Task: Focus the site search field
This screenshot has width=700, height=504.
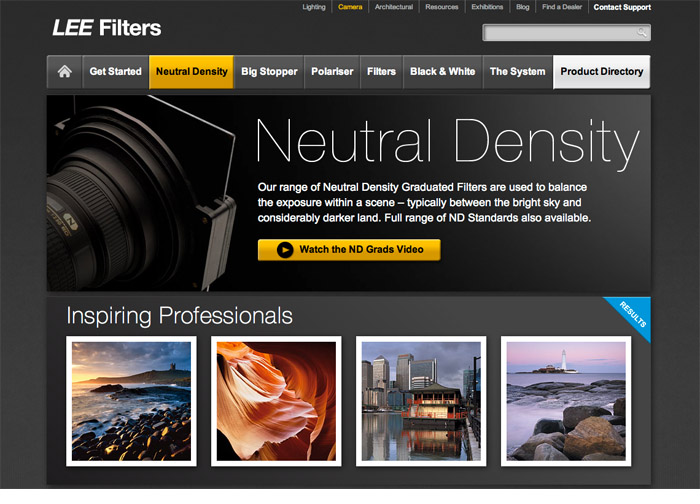Action: pyautogui.click(x=566, y=33)
